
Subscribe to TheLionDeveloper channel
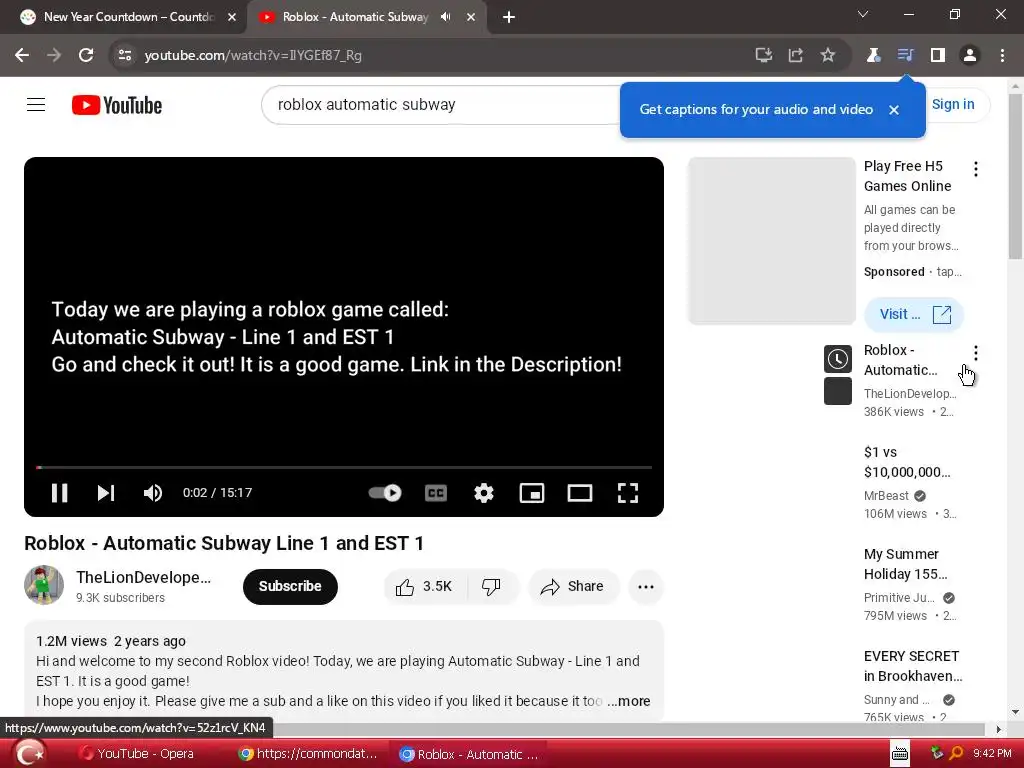coord(290,586)
